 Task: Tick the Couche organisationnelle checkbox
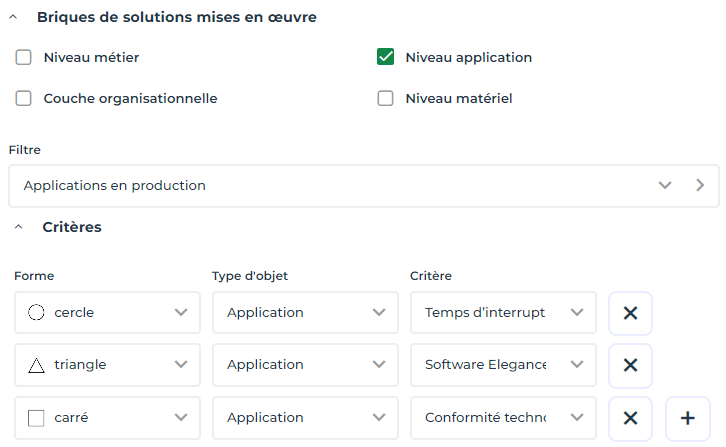[24, 98]
